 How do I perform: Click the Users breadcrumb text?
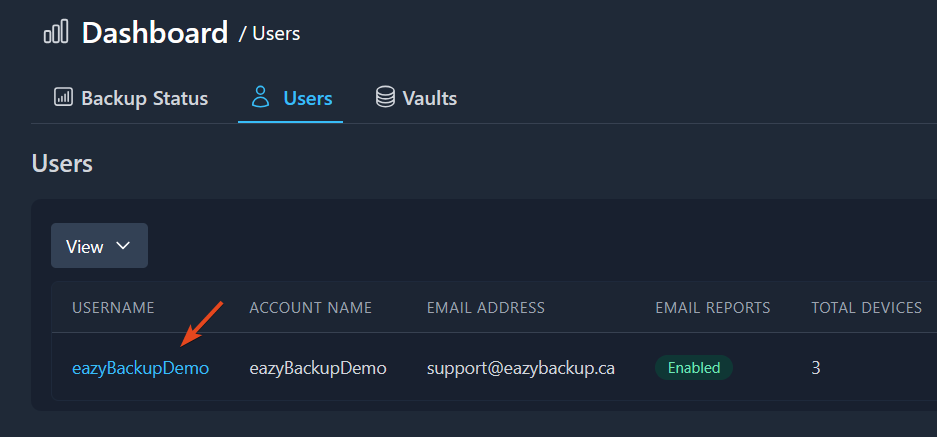coord(276,34)
